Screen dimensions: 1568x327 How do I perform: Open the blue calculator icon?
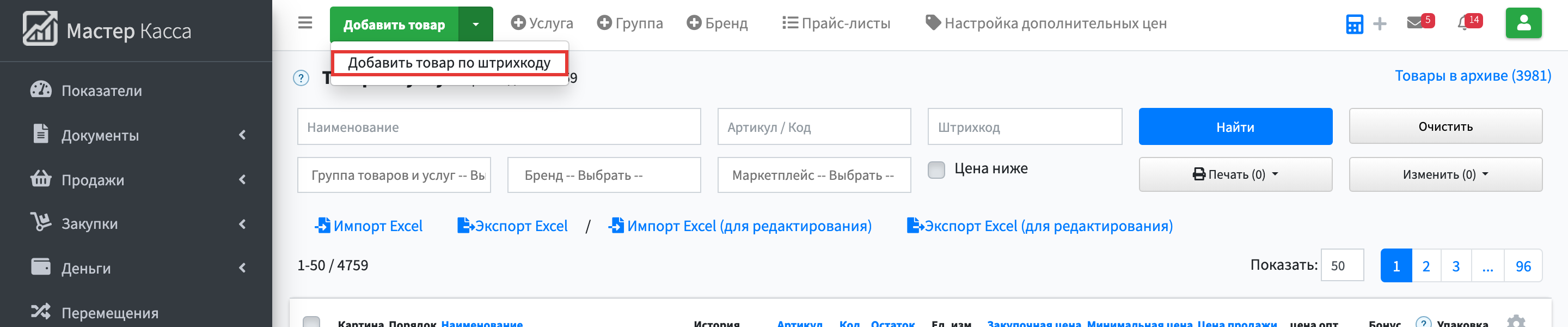[x=1355, y=24]
